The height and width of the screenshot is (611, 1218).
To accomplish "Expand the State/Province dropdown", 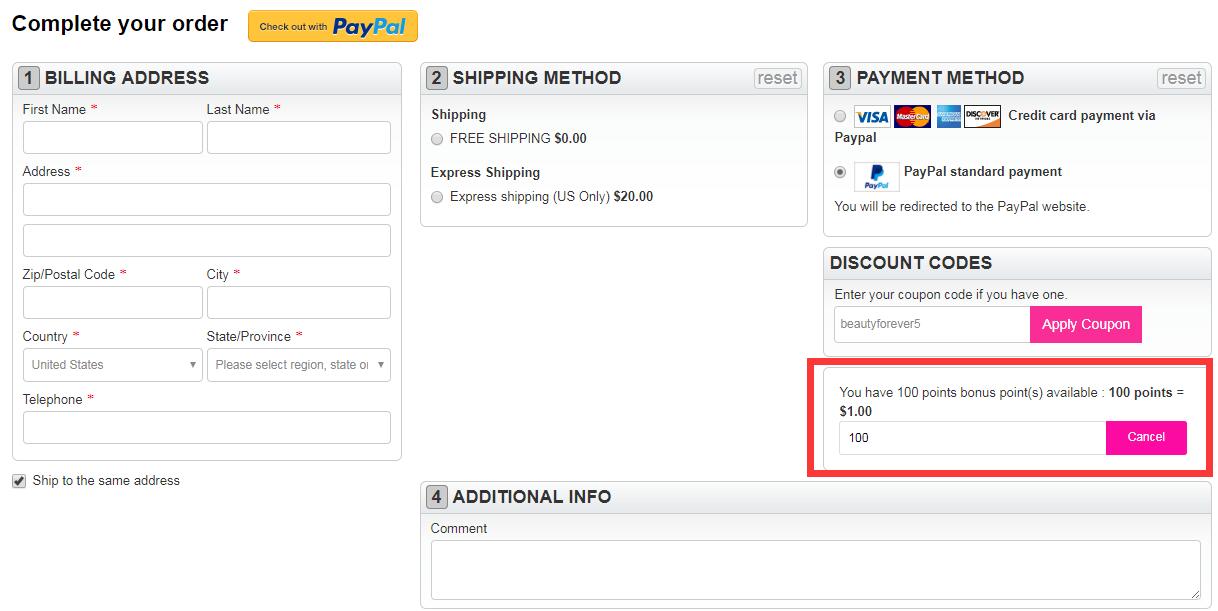I will coord(298,365).
